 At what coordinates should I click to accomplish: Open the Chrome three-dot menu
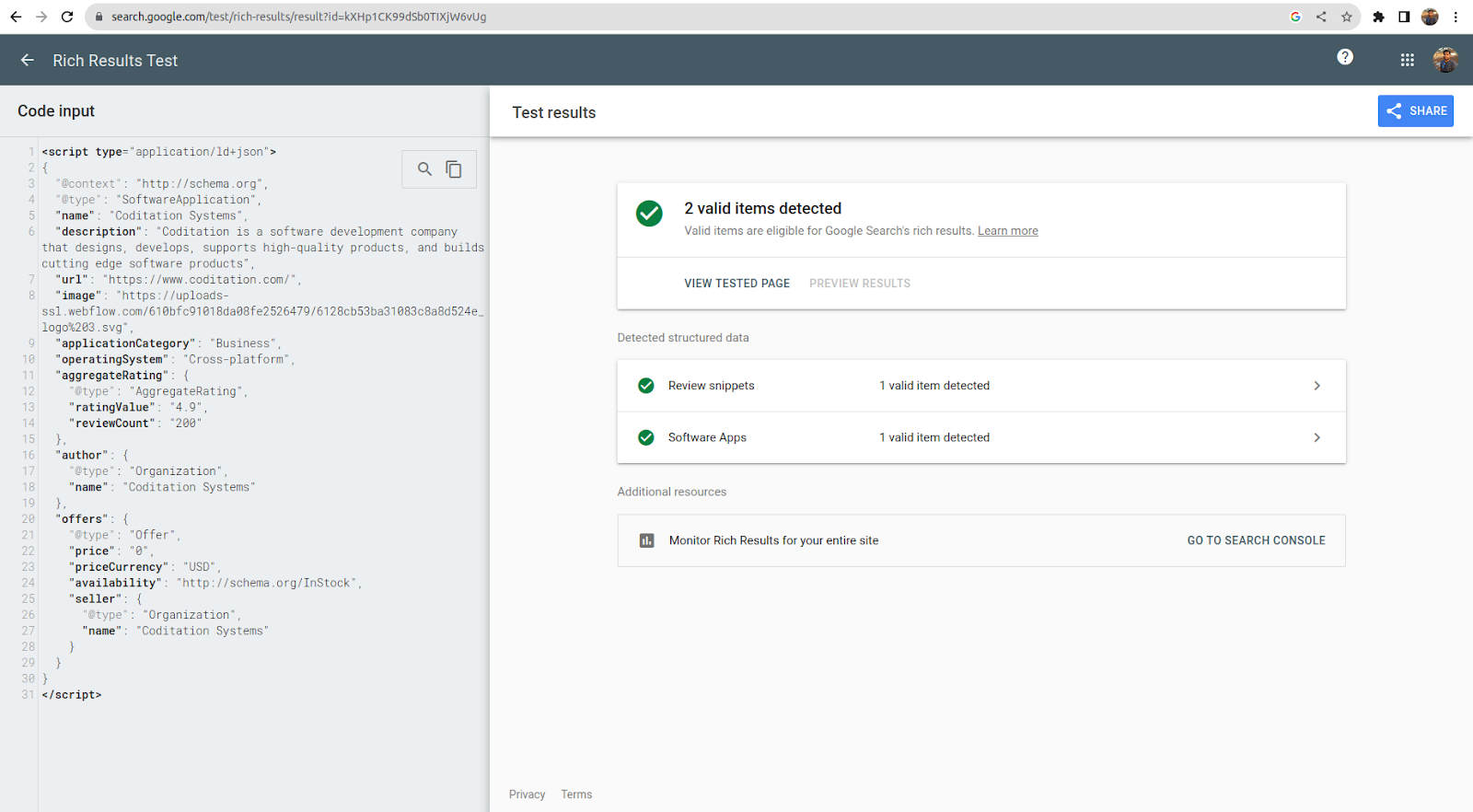click(1456, 17)
